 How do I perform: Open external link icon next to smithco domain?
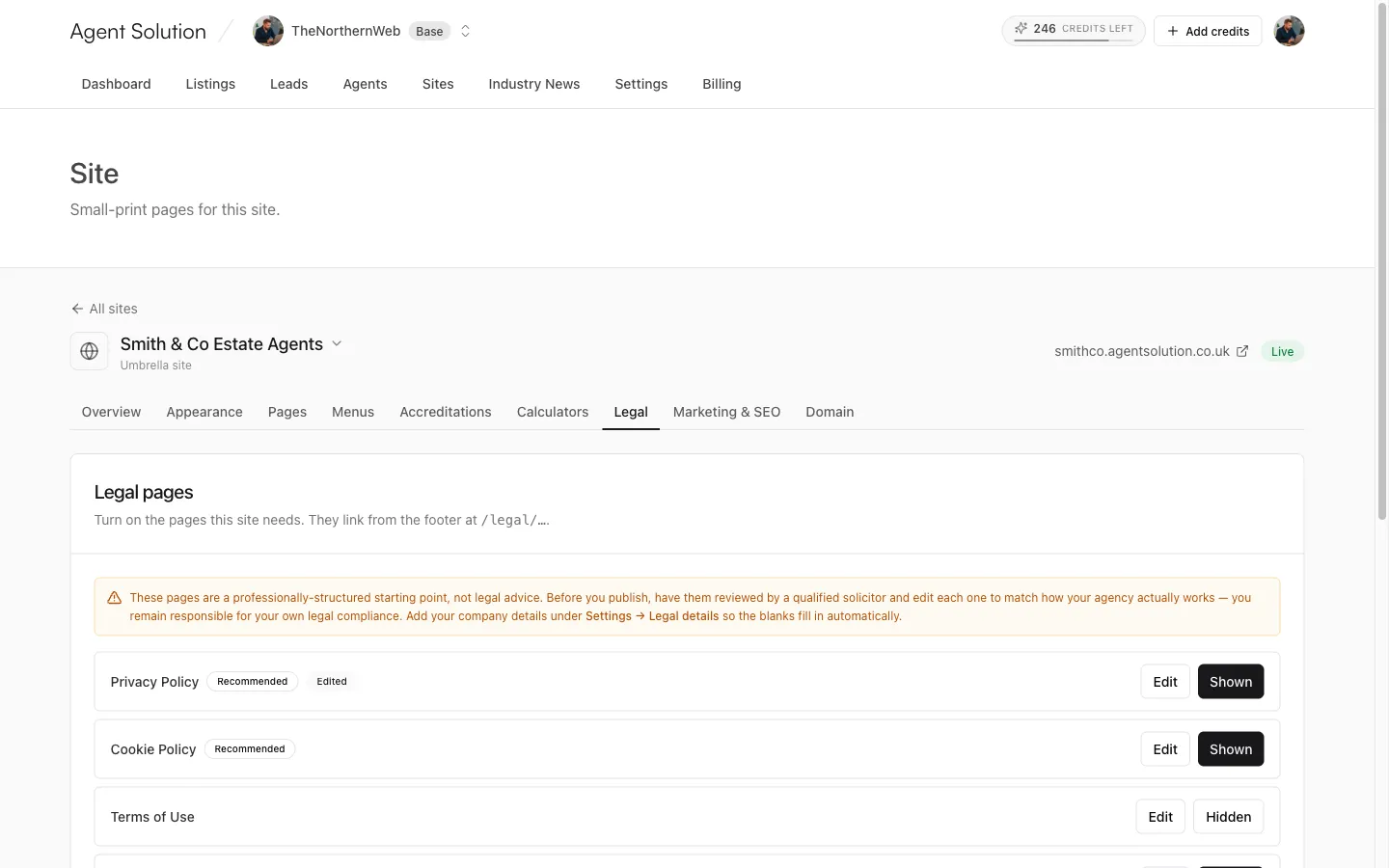1242,351
